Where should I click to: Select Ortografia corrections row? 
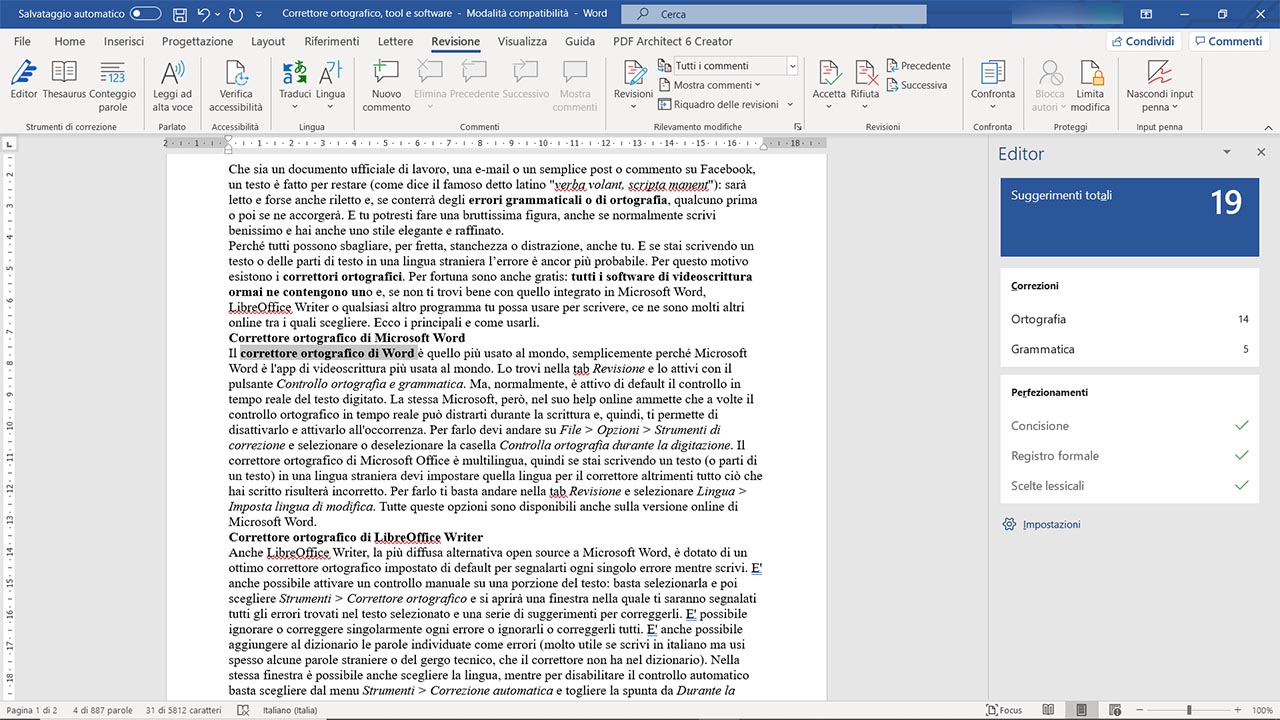tap(1130, 319)
